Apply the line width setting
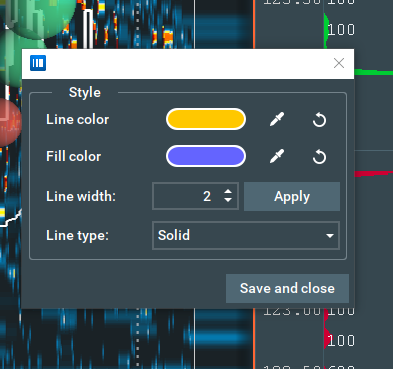The height and width of the screenshot is (369, 393). [x=292, y=196]
